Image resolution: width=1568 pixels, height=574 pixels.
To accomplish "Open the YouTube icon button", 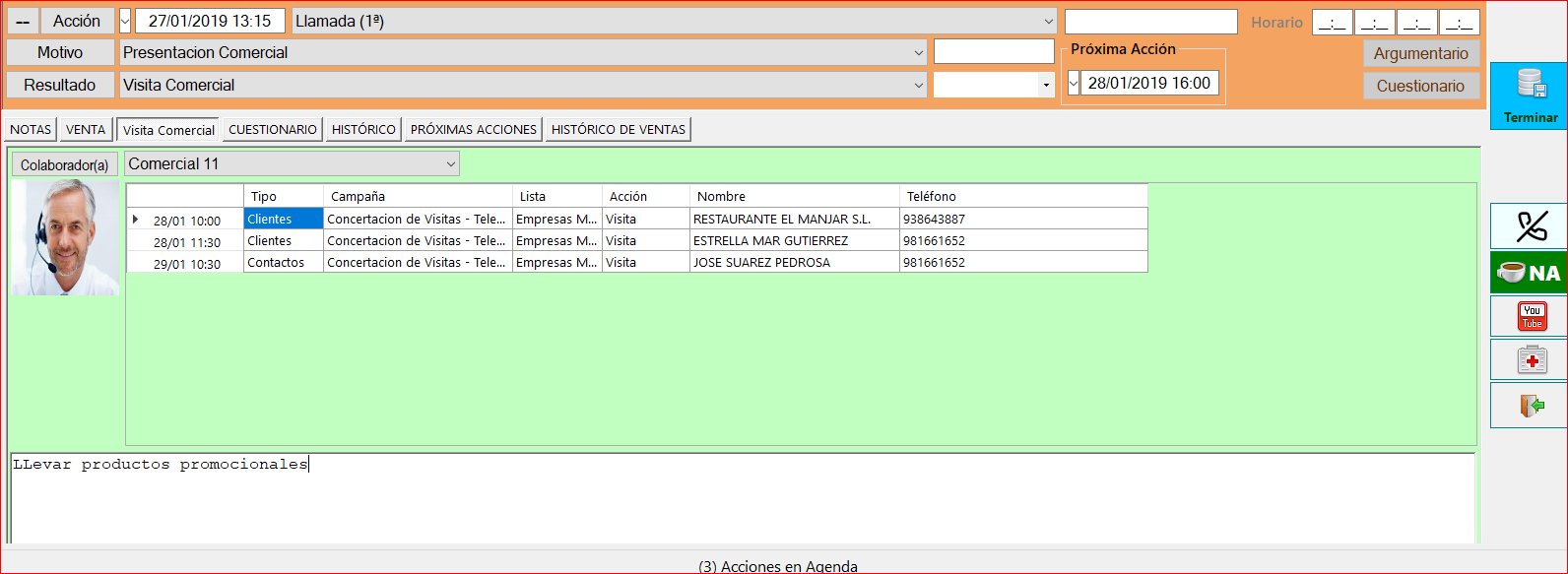I will tap(1531, 317).
